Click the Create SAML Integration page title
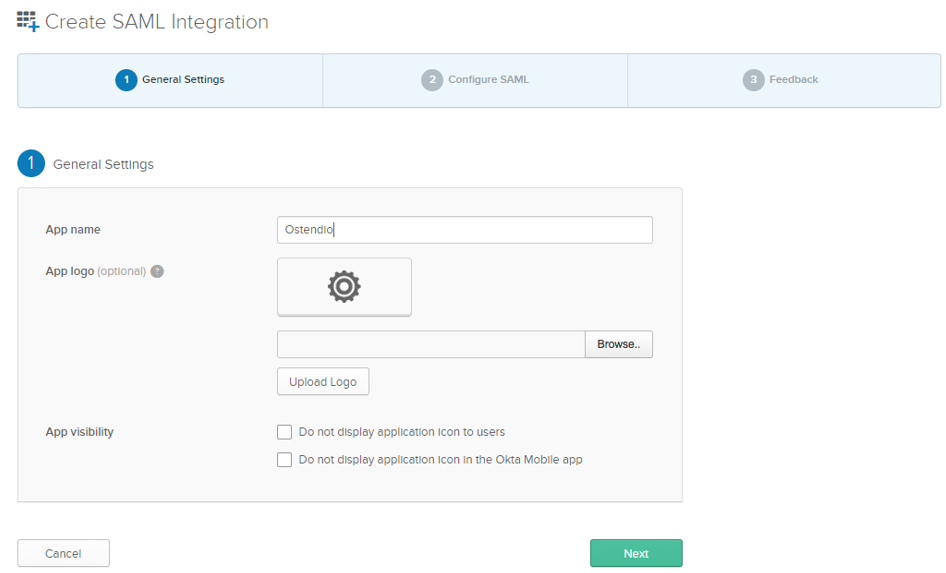Screen dimensions: 946x573 pos(157,22)
